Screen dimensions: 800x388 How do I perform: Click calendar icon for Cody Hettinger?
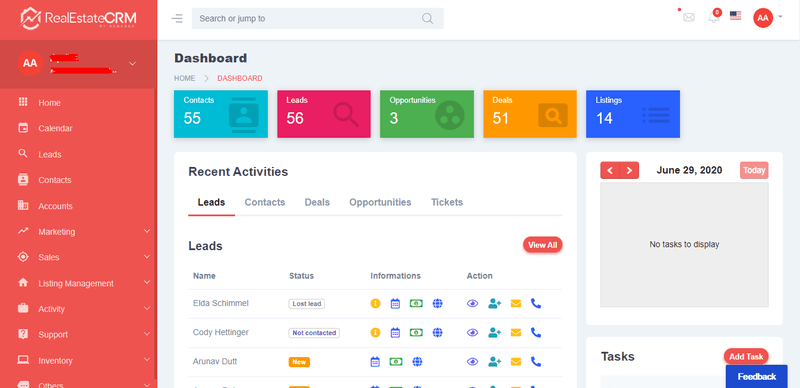coord(395,332)
